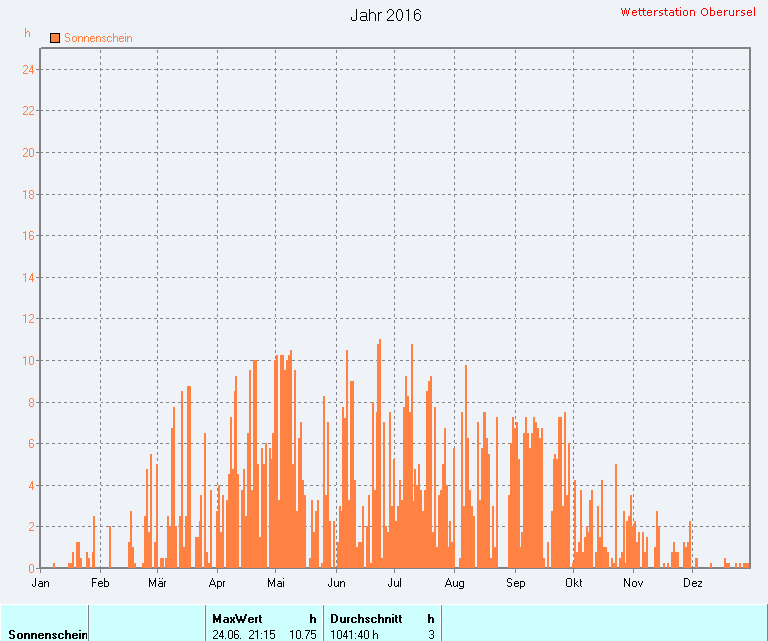Click the Sonnenschein legend label
Screen dimensions: 768x641
pyautogui.click(x=98, y=38)
